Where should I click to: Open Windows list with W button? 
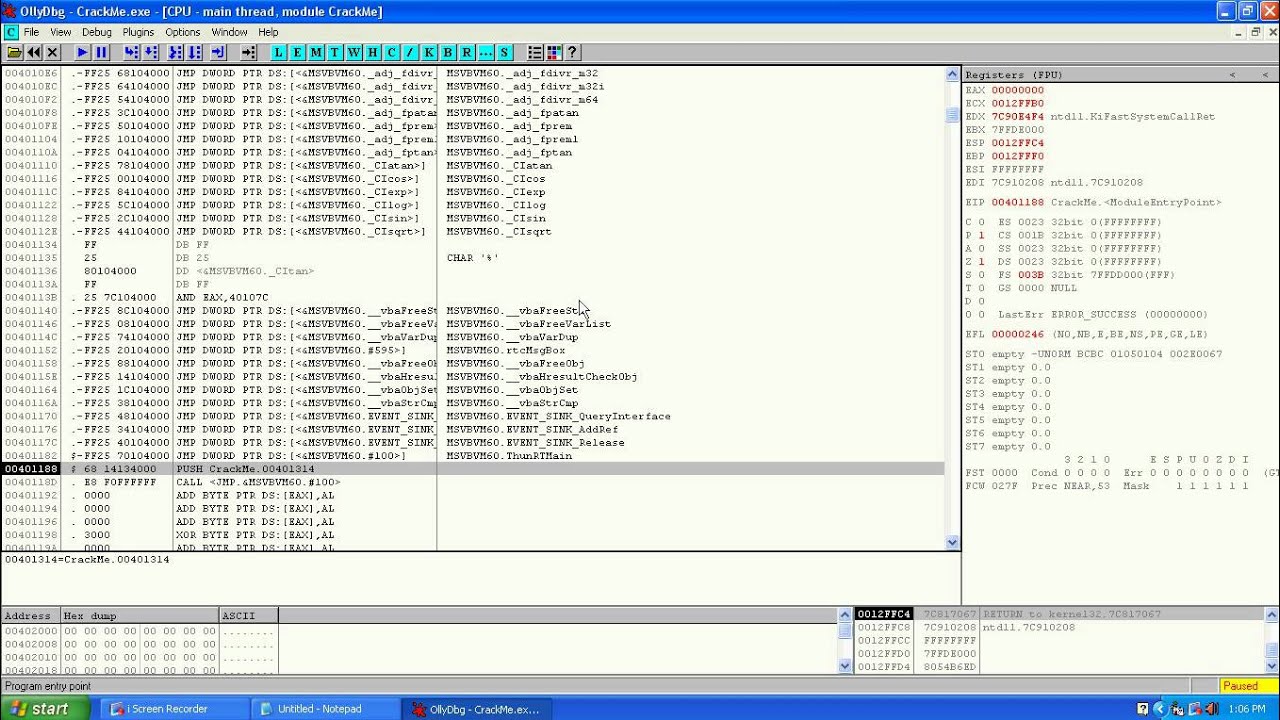point(354,52)
